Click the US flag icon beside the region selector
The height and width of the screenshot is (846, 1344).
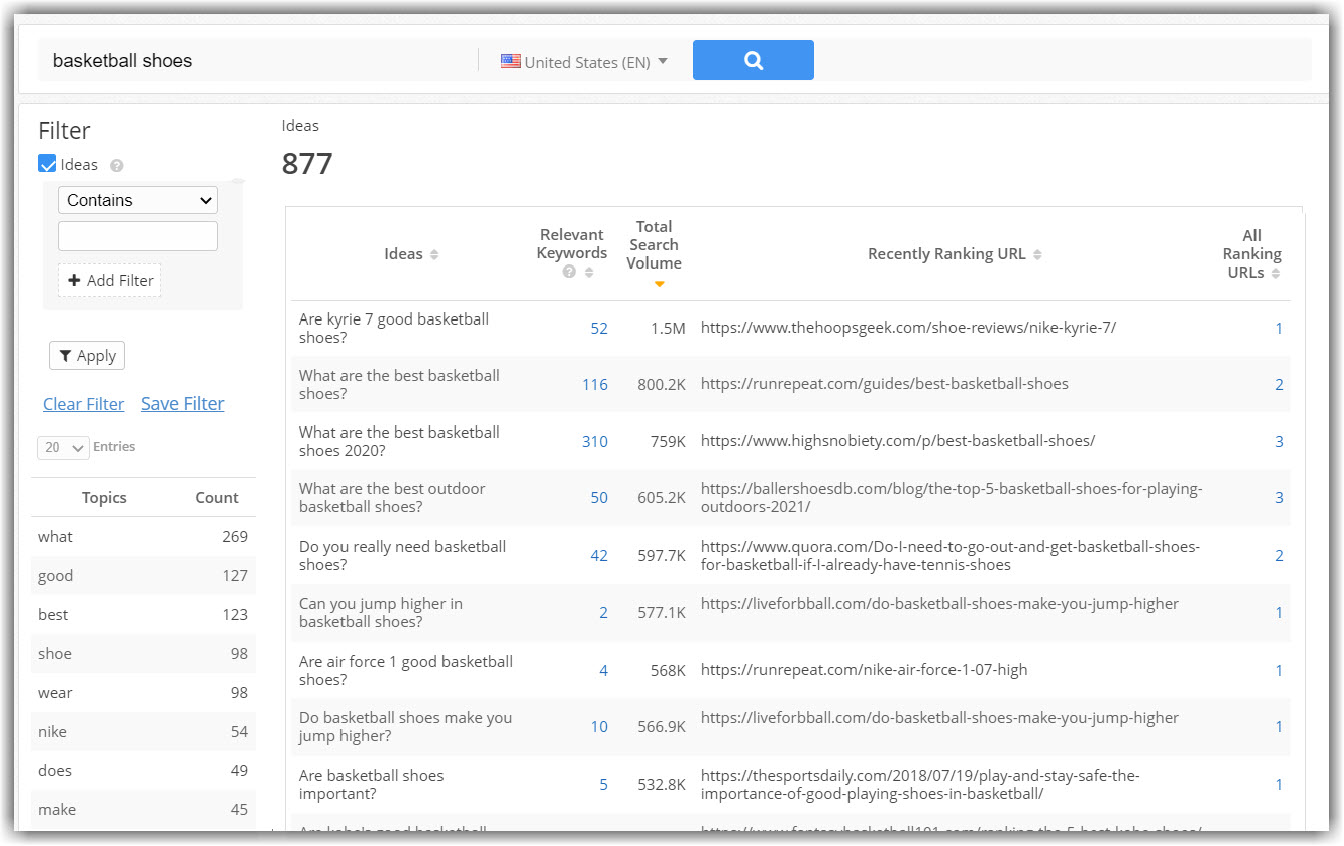tap(511, 61)
